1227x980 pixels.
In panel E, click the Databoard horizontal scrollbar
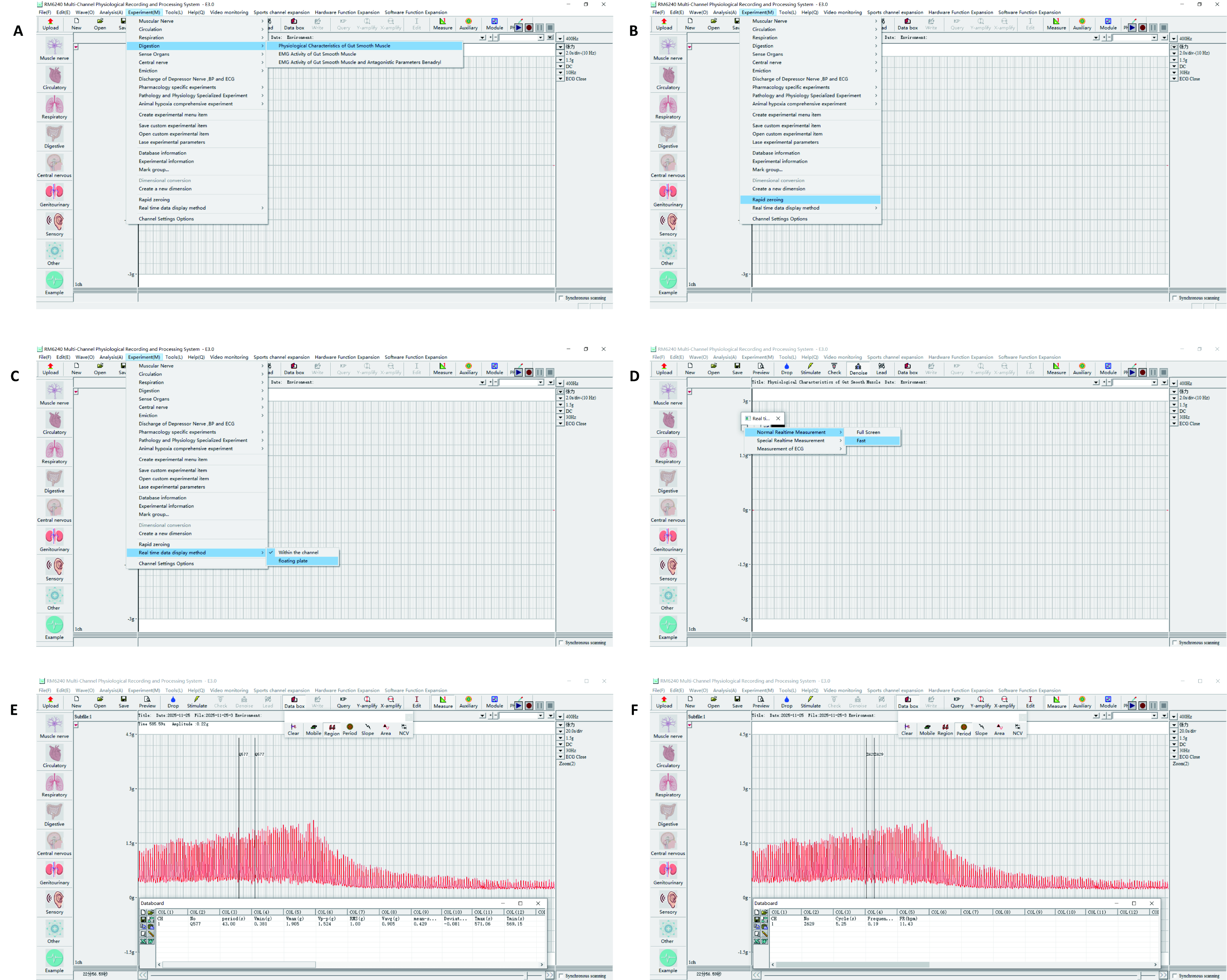coord(350,965)
